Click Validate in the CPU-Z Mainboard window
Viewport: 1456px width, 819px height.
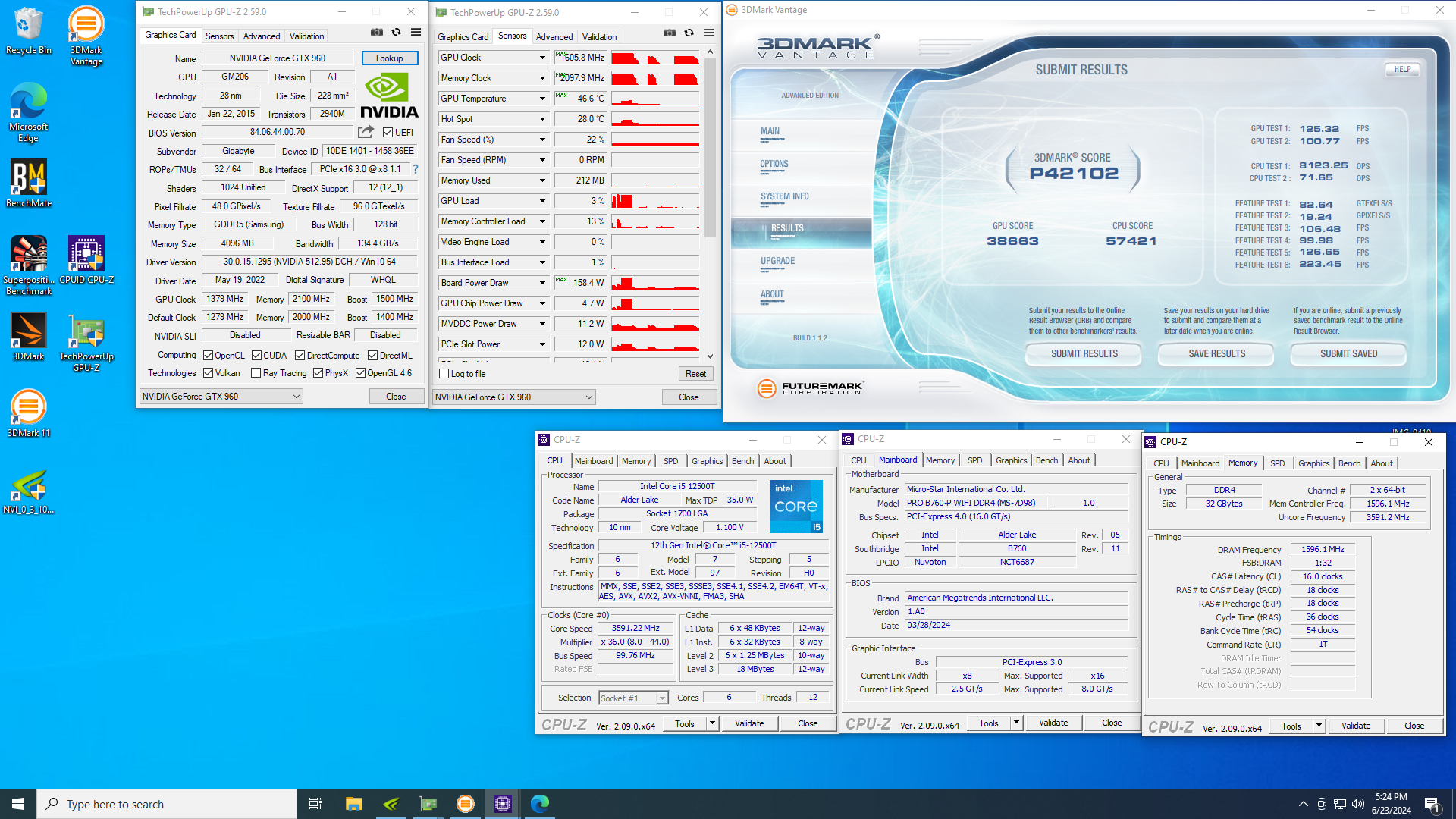click(x=1053, y=723)
